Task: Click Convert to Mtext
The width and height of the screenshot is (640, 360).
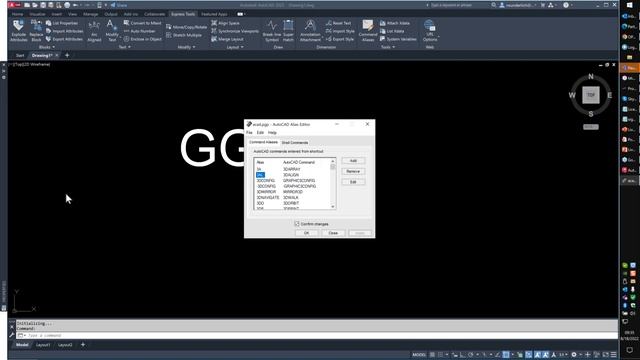Action: pos(142,23)
